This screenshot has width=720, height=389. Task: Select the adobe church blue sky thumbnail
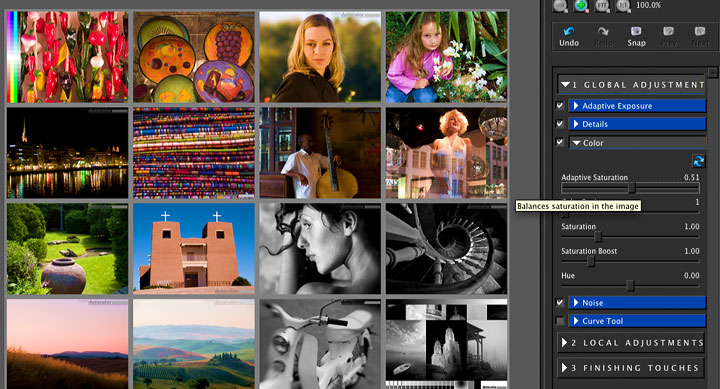[x=194, y=249]
